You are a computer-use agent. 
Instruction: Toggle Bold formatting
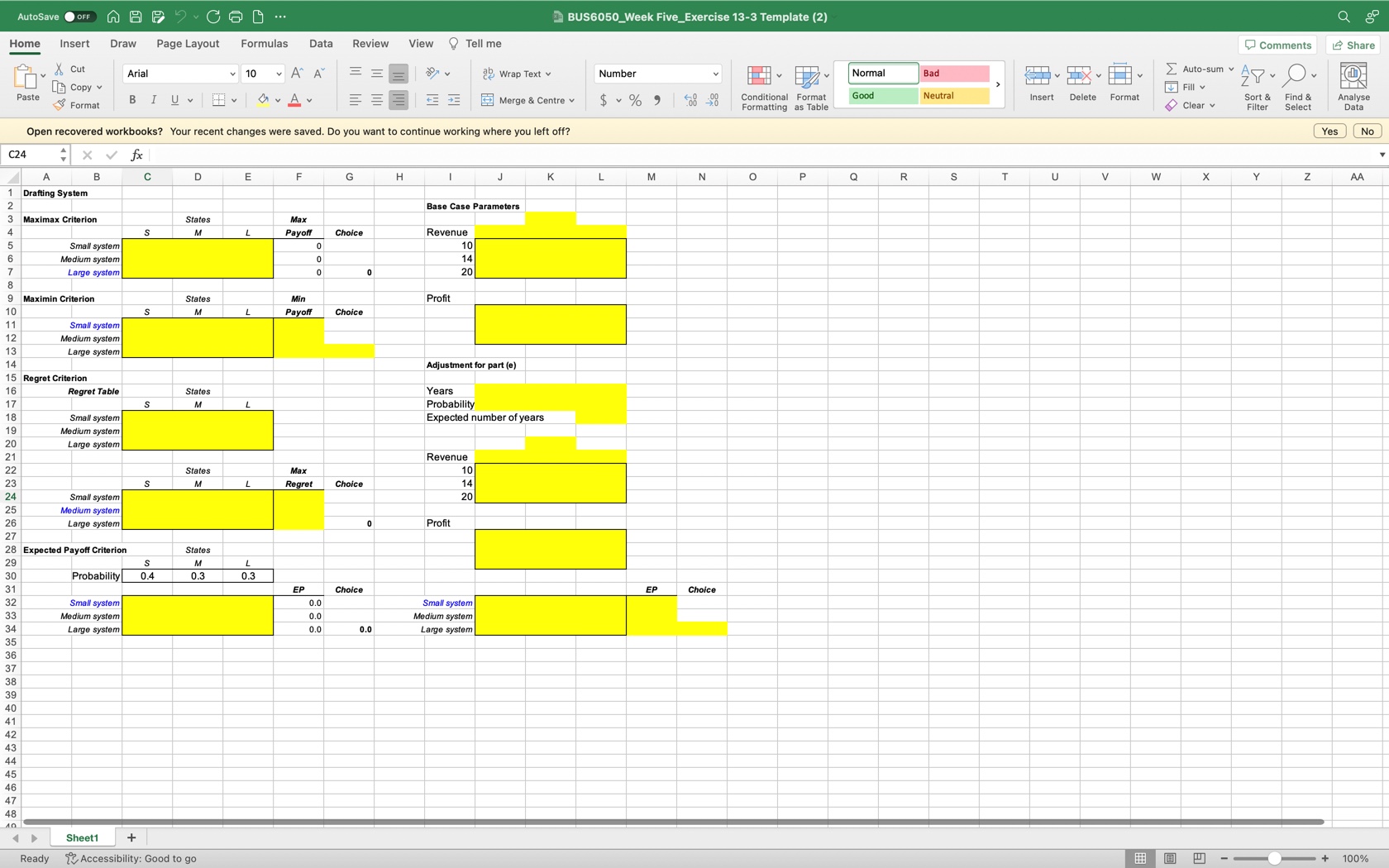click(x=132, y=100)
